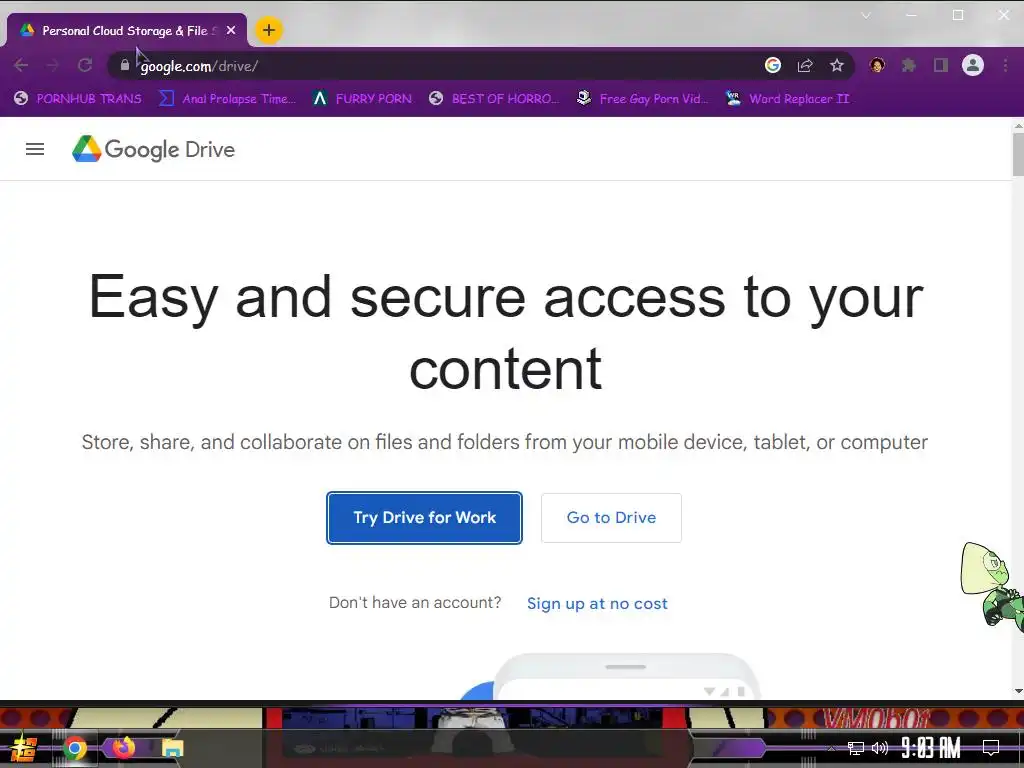
Task: Open the Chrome profile avatar
Action: pyautogui.click(x=972, y=65)
